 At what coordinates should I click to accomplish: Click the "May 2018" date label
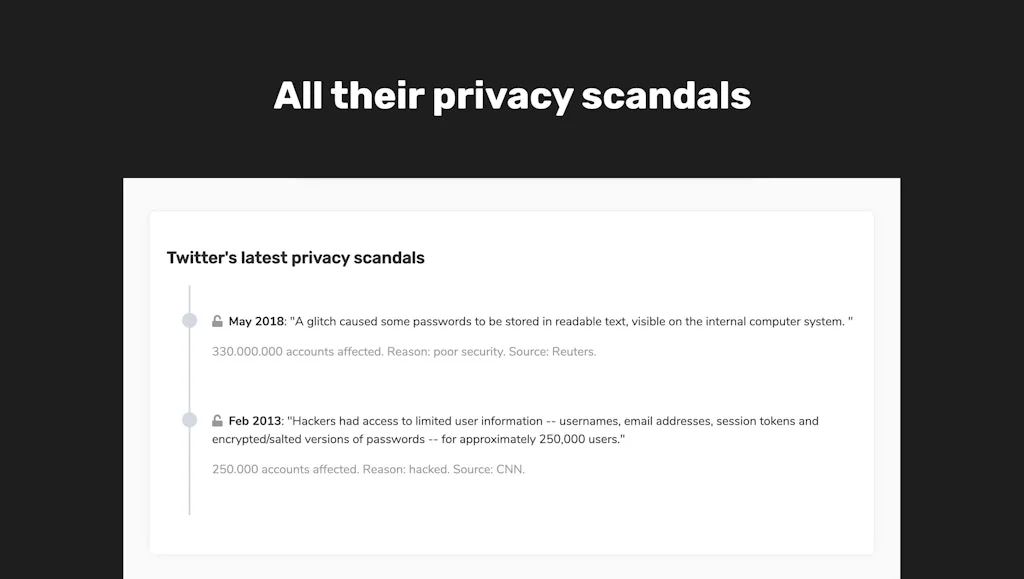(256, 322)
